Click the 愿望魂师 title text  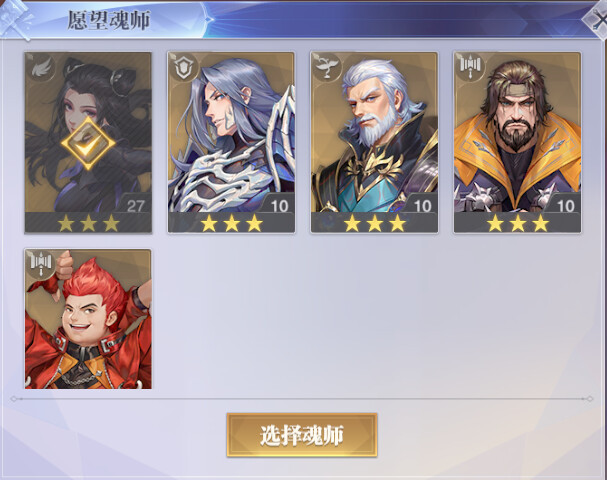pos(109,20)
